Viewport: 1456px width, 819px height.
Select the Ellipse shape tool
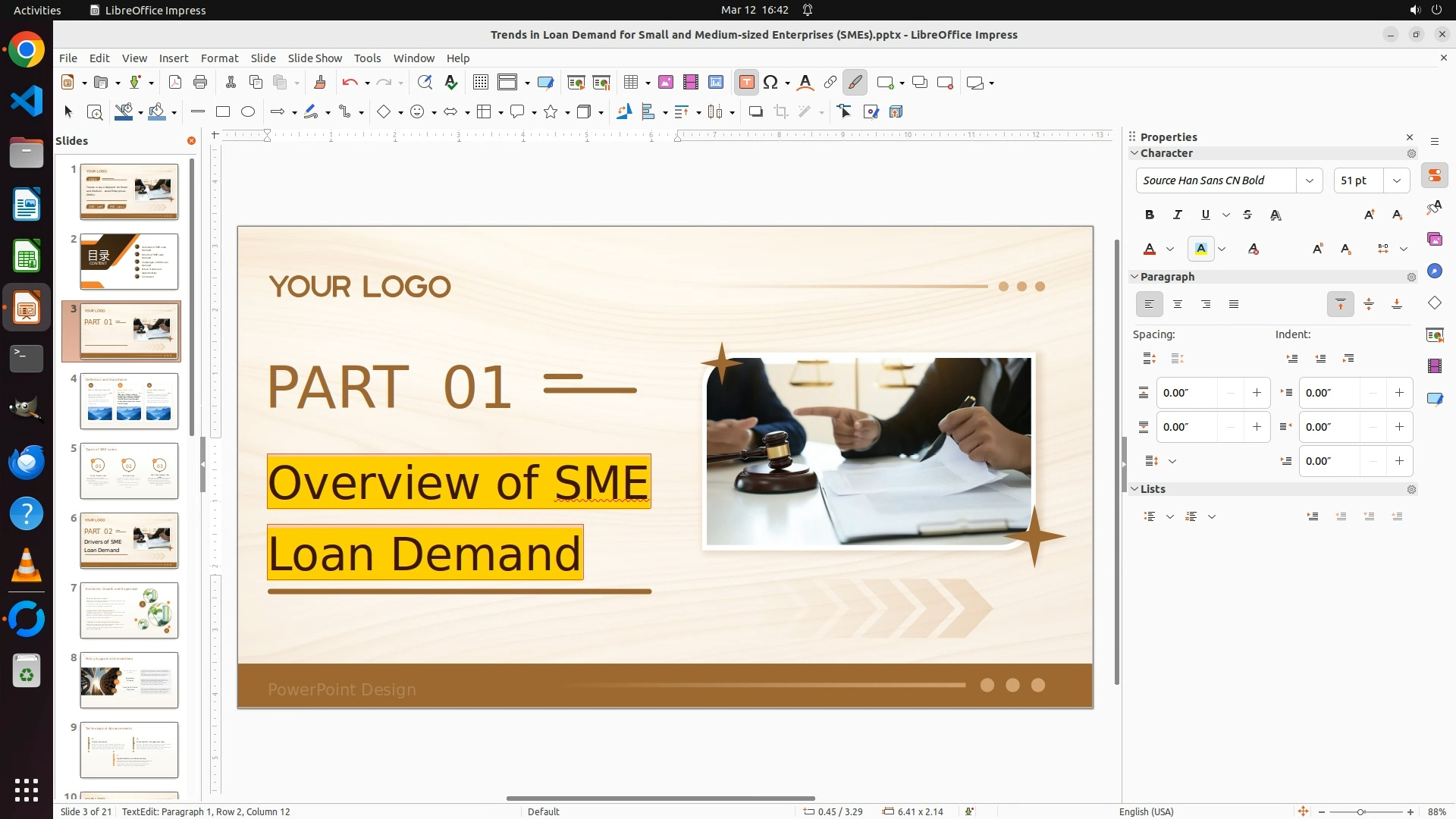pyautogui.click(x=248, y=112)
